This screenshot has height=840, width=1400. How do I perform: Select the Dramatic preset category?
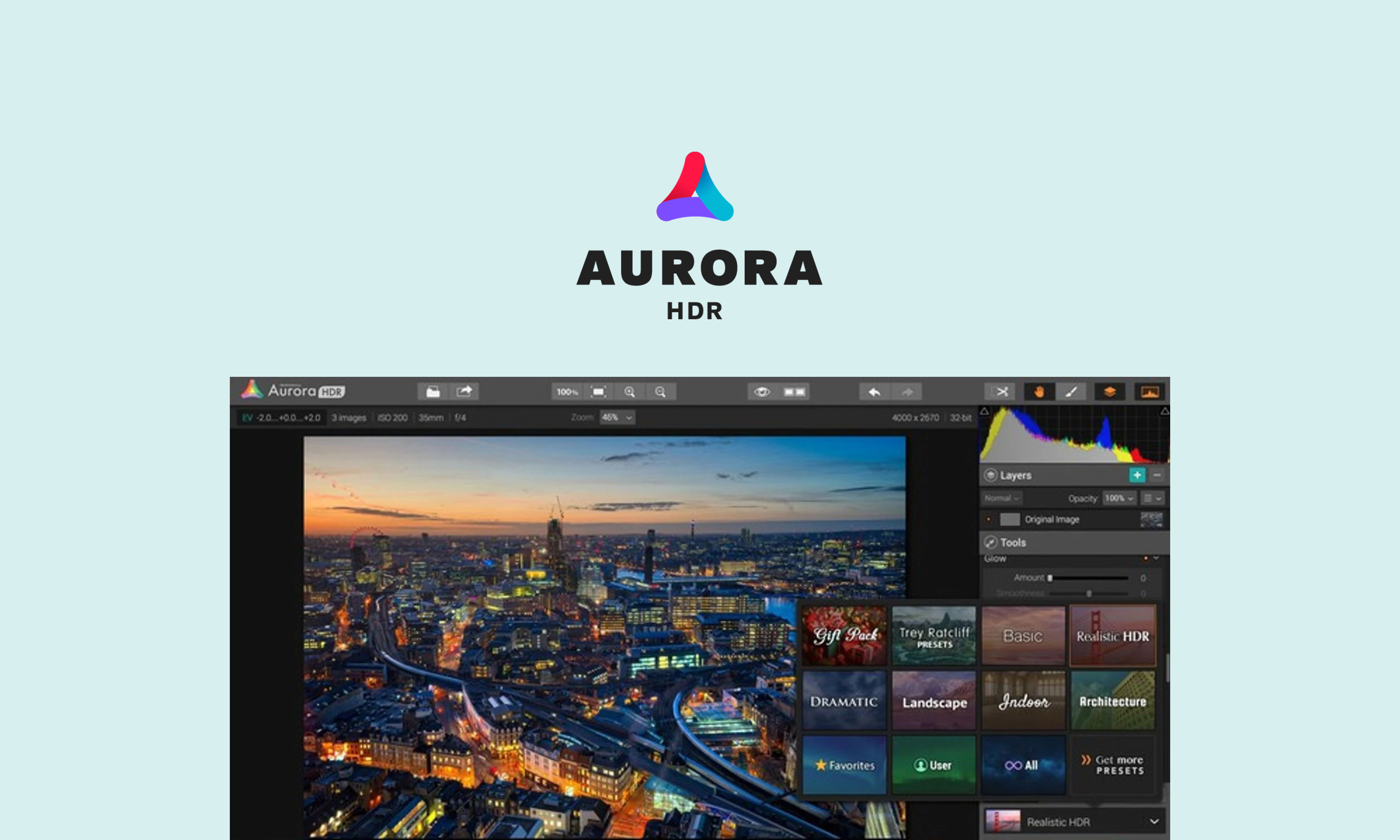click(844, 701)
